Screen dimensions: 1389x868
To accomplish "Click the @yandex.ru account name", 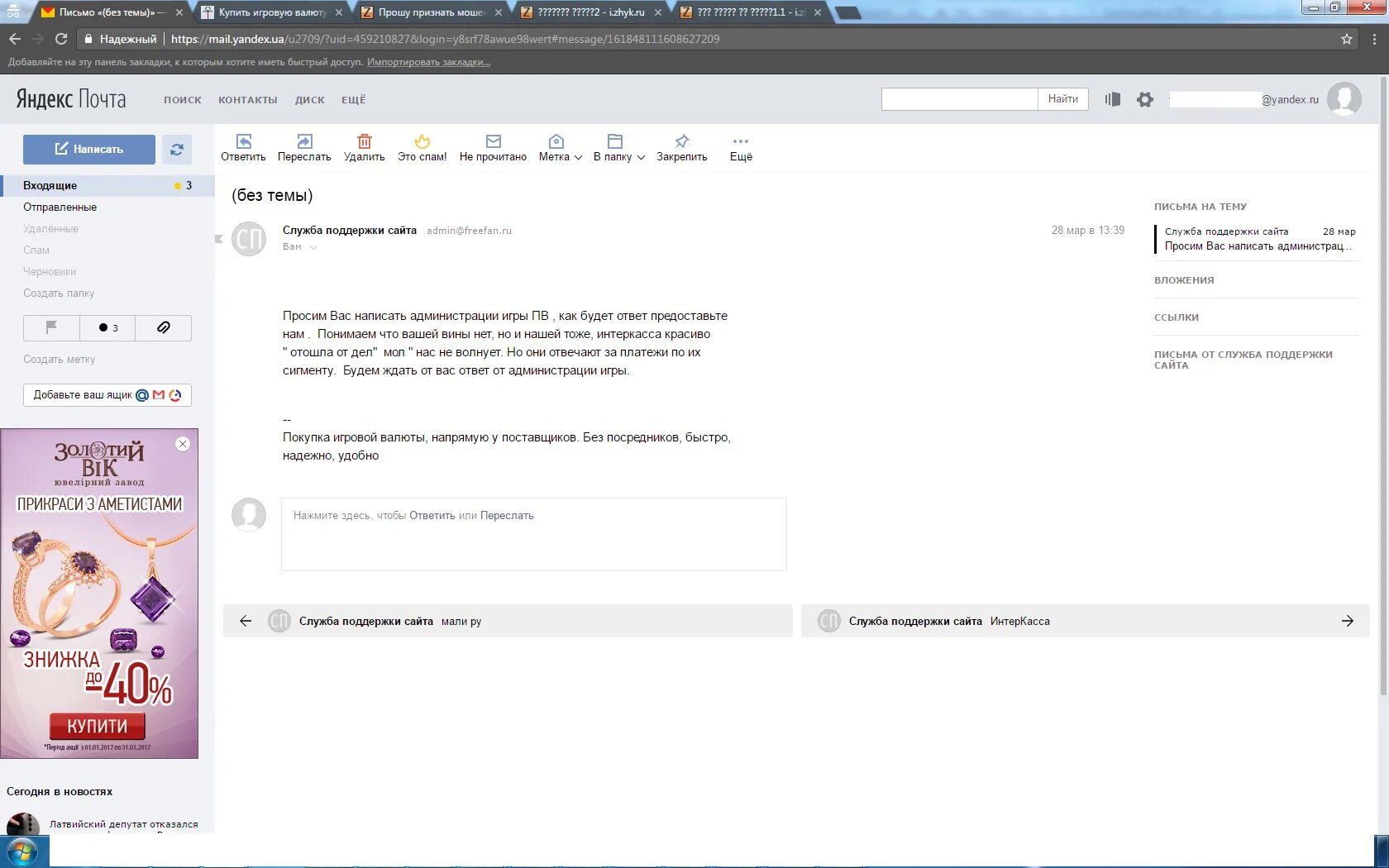I will click(1244, 99).
